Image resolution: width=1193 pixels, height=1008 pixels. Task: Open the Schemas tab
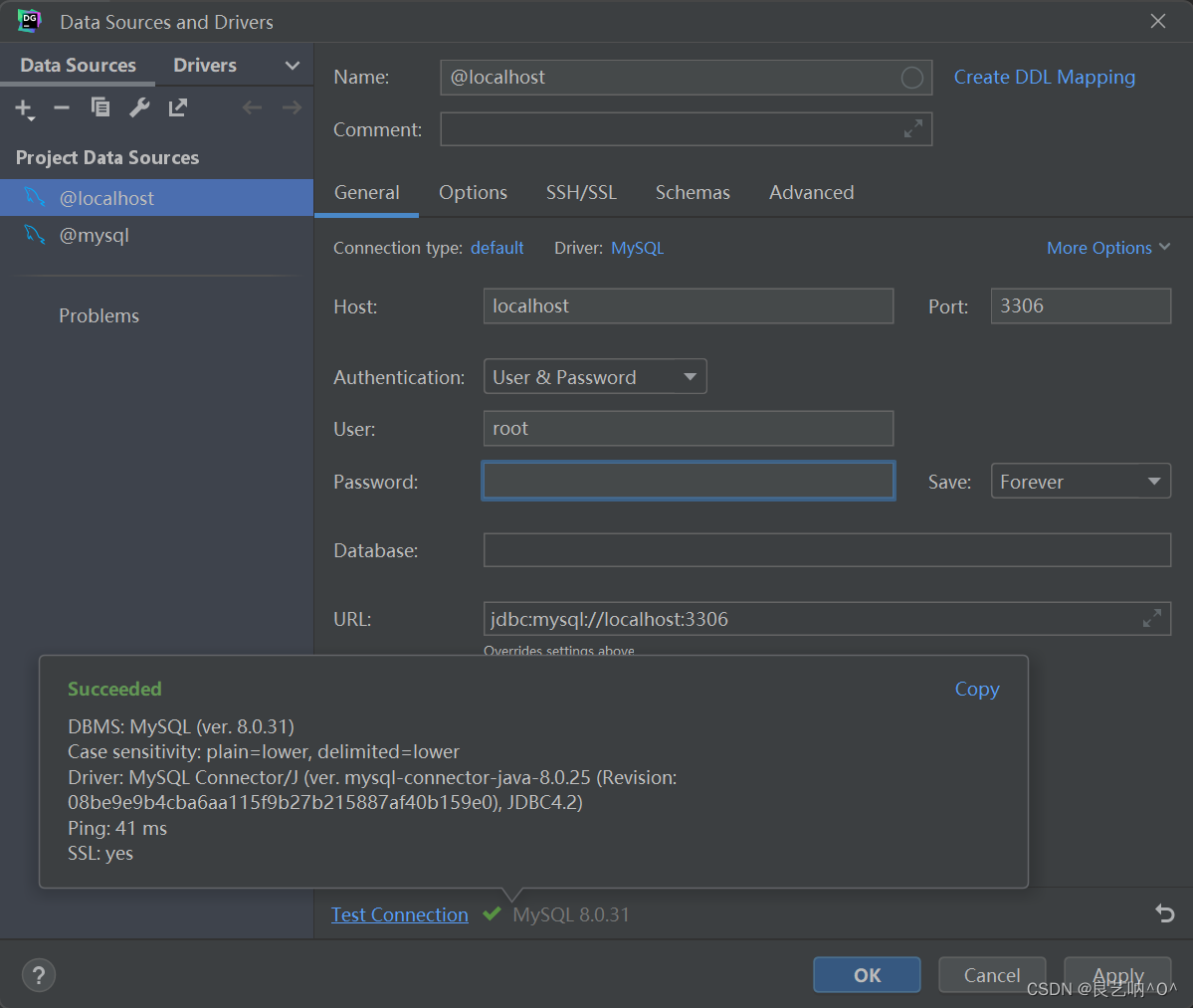(693, 192)
